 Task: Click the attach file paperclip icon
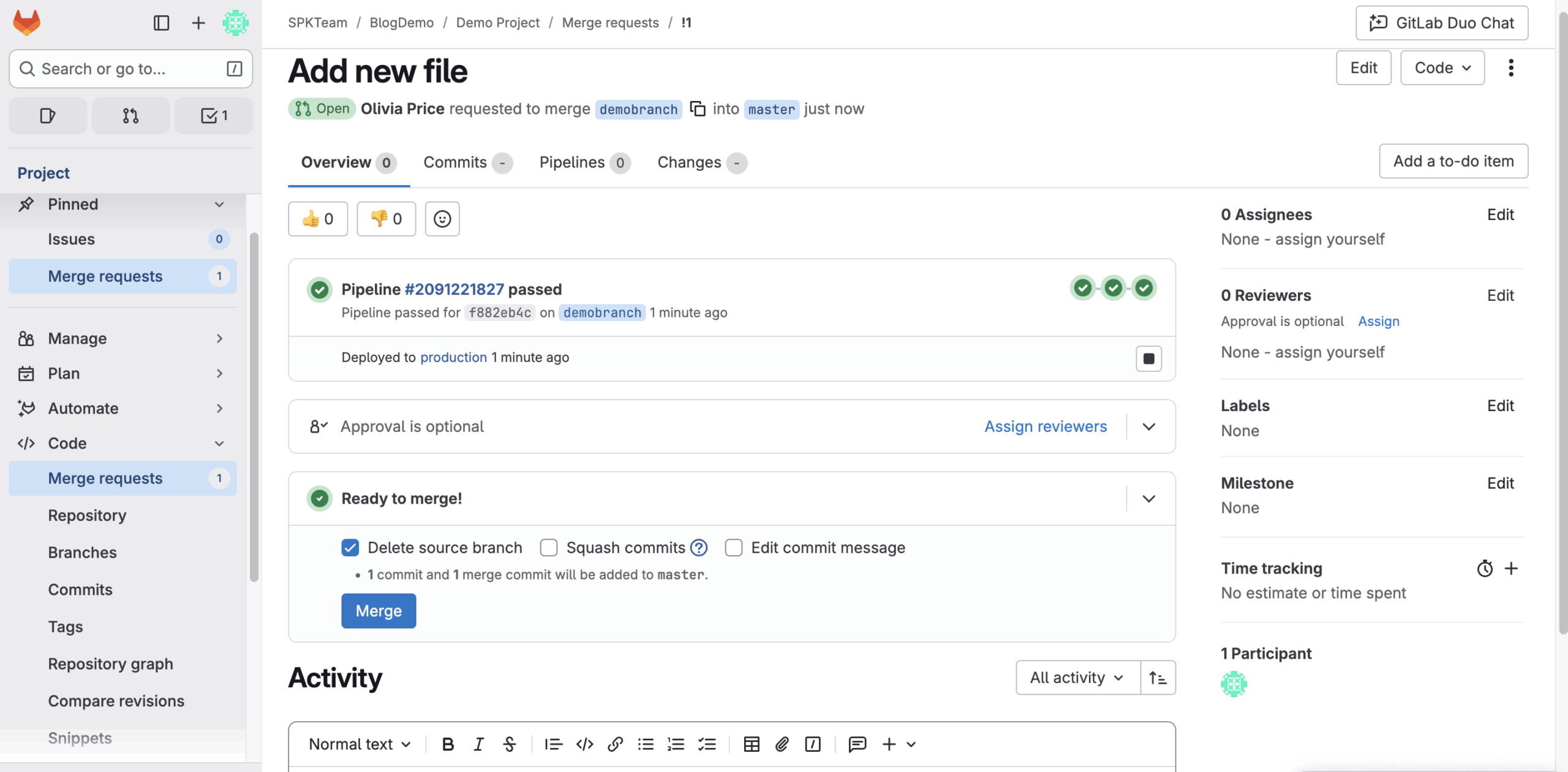[782, 744]
